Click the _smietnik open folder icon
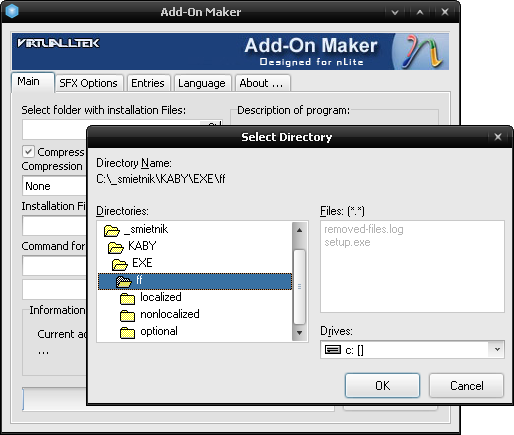Viewport: 514px width, 435px height. click(x=112, y=230)
